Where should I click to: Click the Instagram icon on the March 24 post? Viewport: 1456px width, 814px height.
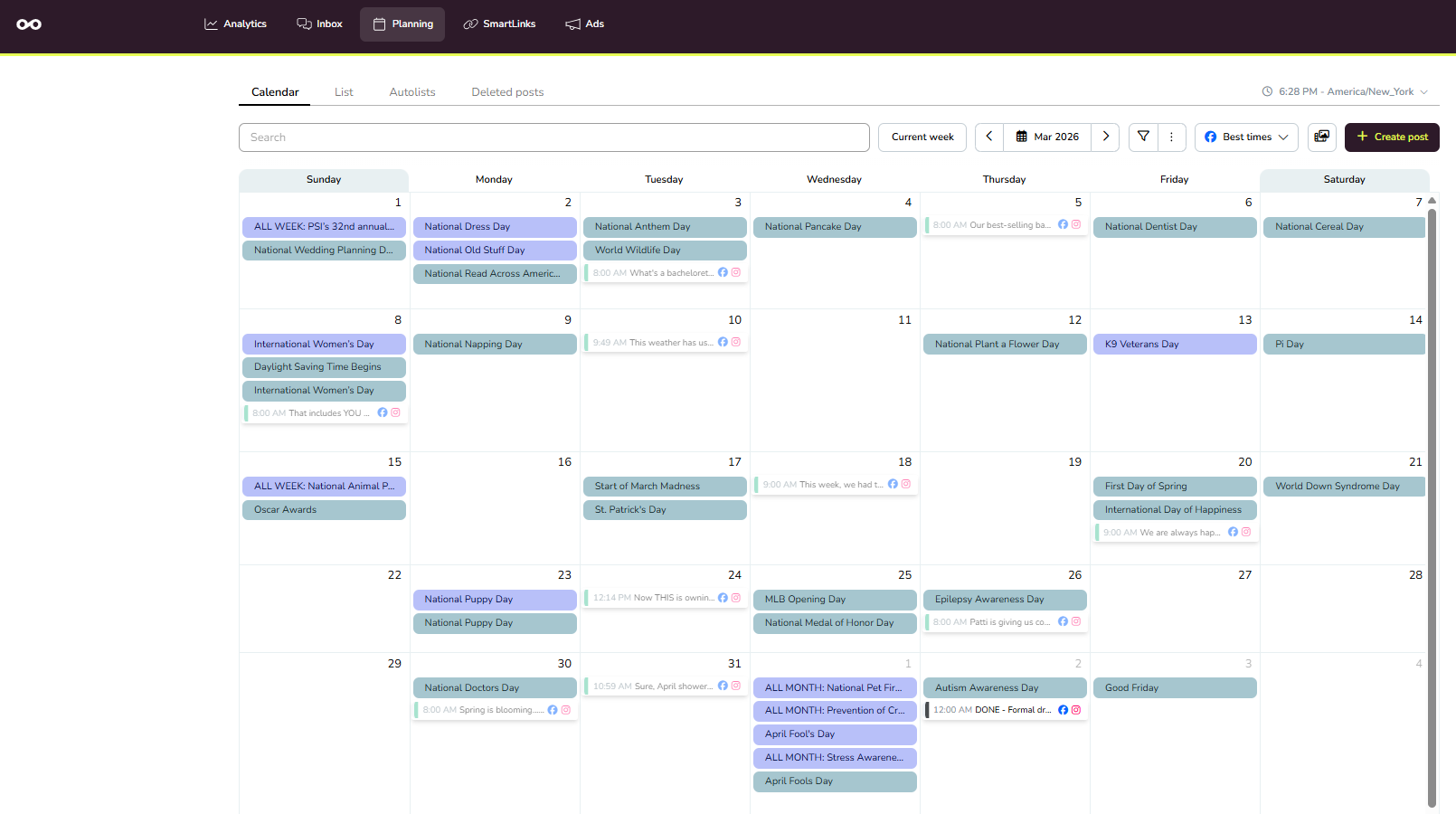pos(735,598)
